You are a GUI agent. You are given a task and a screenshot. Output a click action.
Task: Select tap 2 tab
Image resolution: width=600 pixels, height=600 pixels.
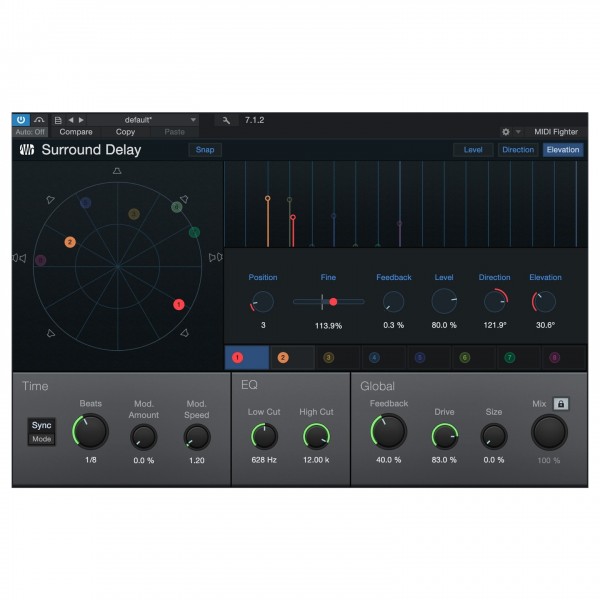292,357
